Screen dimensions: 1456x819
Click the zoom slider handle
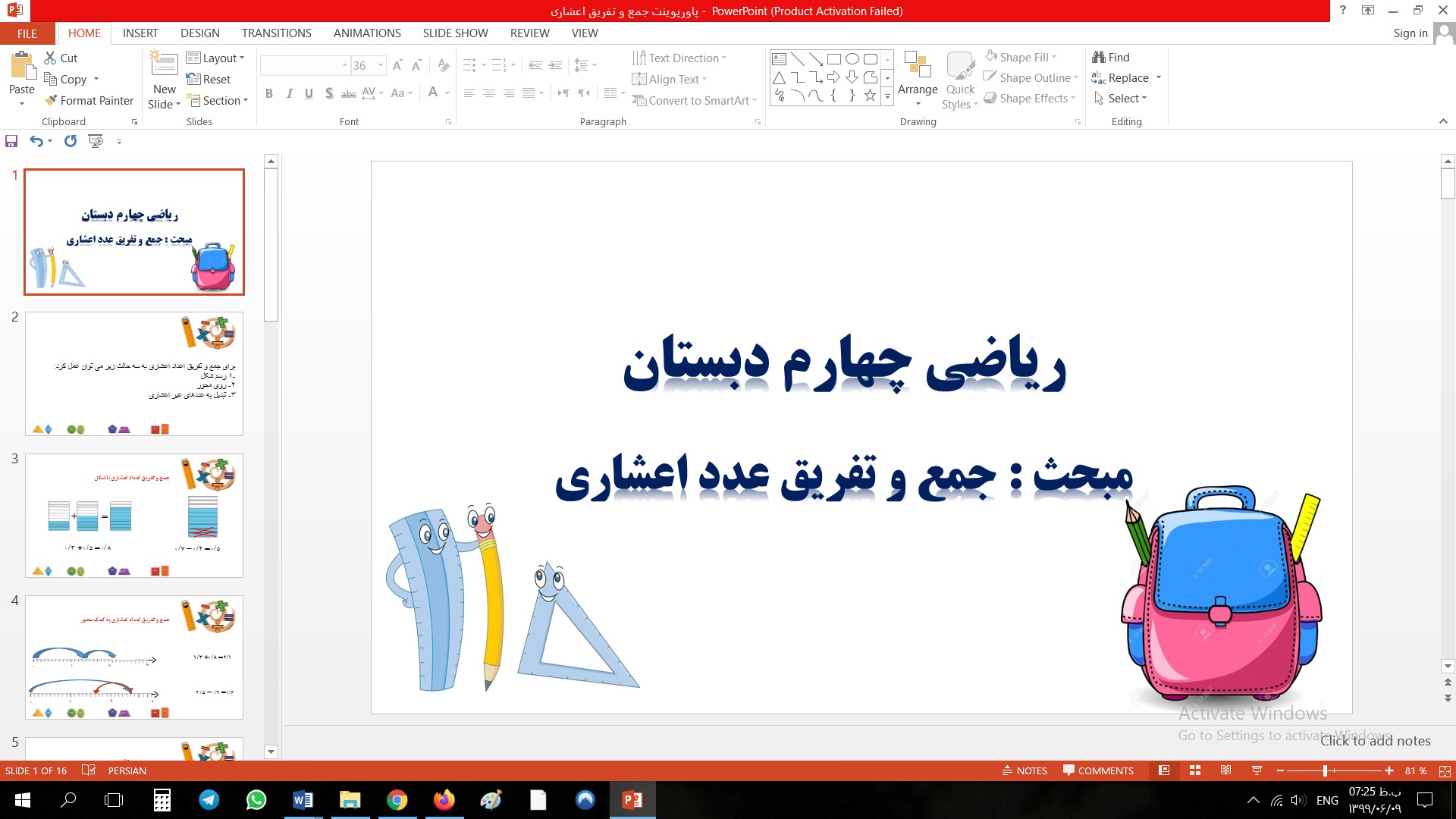tap(1325, 770)
